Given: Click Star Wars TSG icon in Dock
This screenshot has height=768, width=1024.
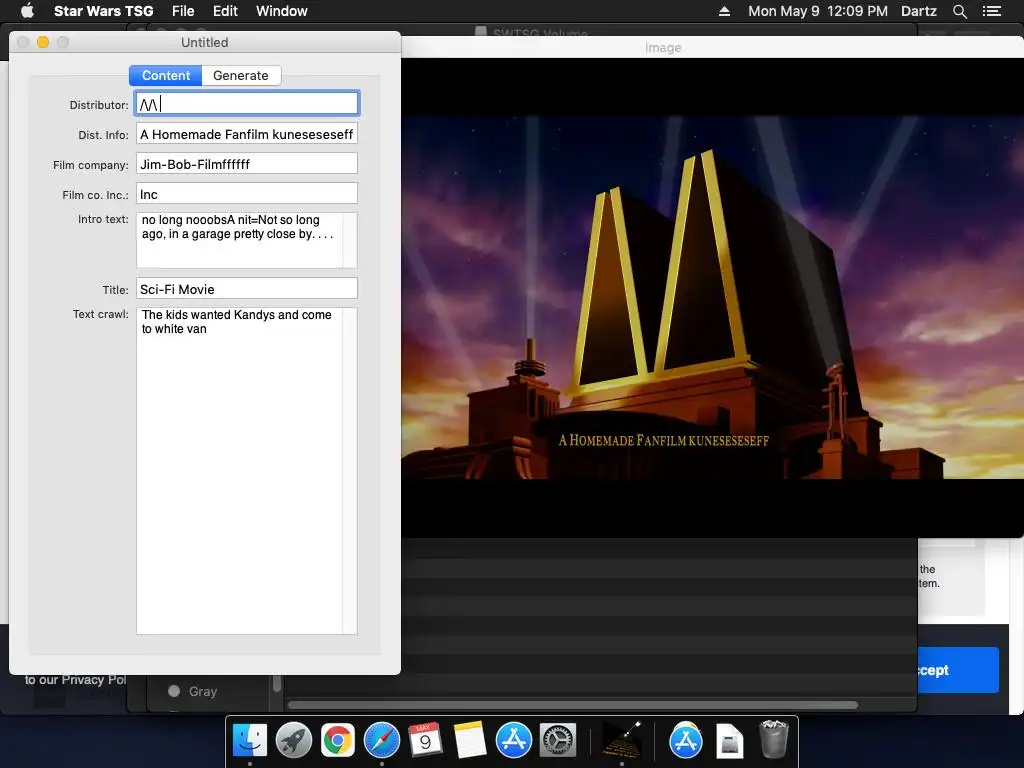Looking at the screenshot, I should coord(621,739).
